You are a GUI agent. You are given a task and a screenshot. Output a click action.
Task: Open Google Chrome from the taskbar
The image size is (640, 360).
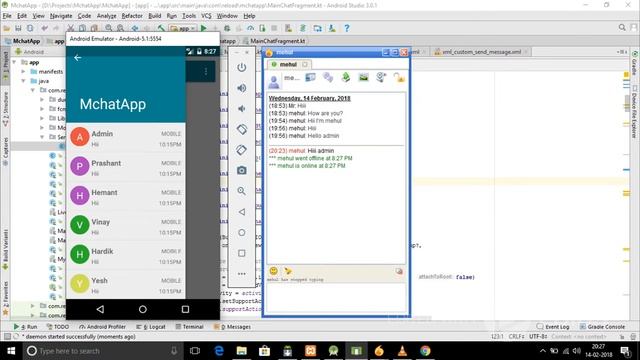(x=425, y=351)
